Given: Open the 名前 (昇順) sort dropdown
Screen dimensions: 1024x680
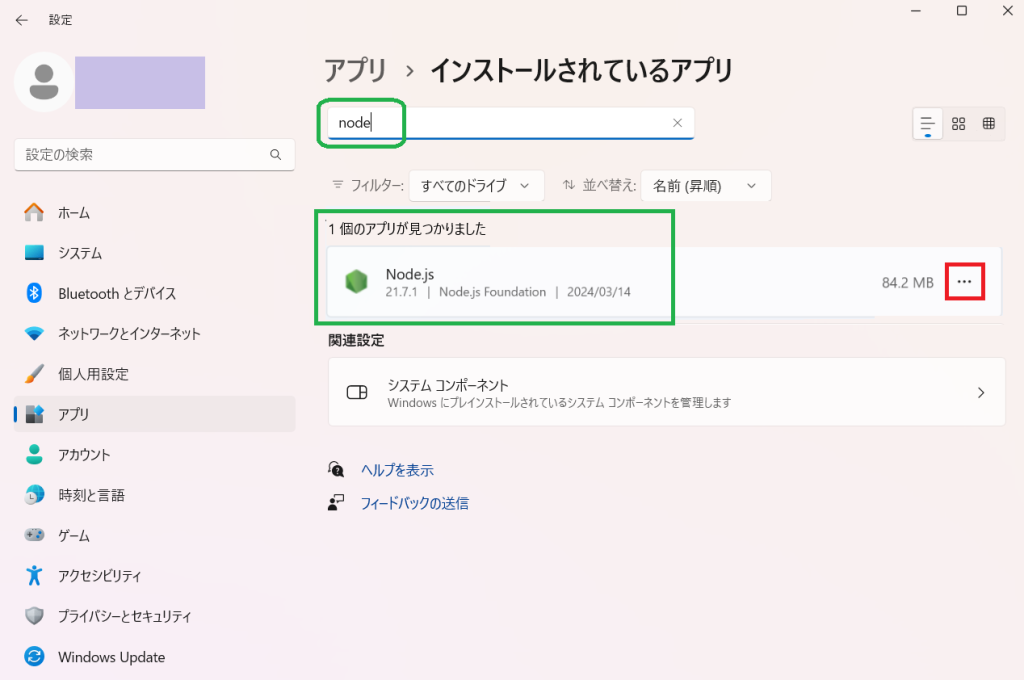Looking at the screenshot, I should pyautogui.click(x=705, y=185).
